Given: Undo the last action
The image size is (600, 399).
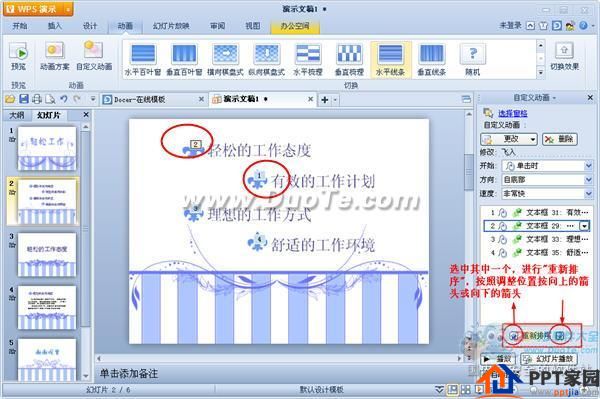Looking at the screenshot, I should (64, 99).
